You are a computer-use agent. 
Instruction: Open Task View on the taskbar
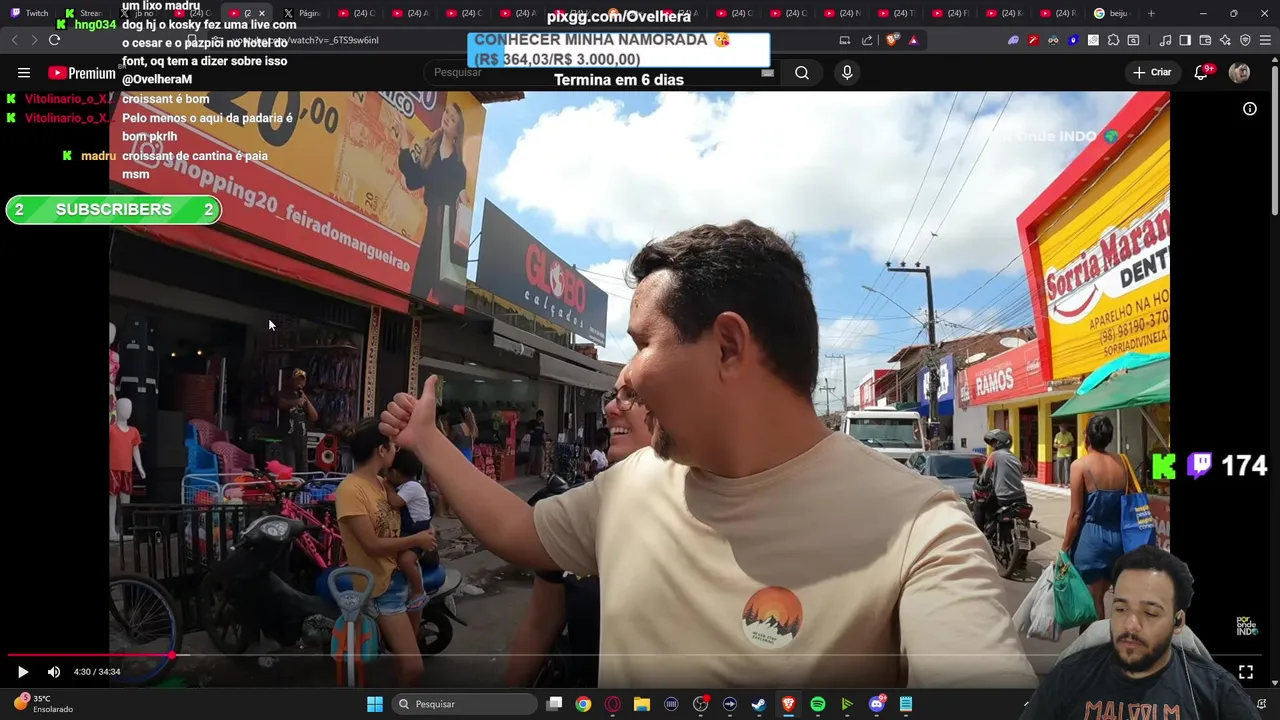tap(554, 704)
